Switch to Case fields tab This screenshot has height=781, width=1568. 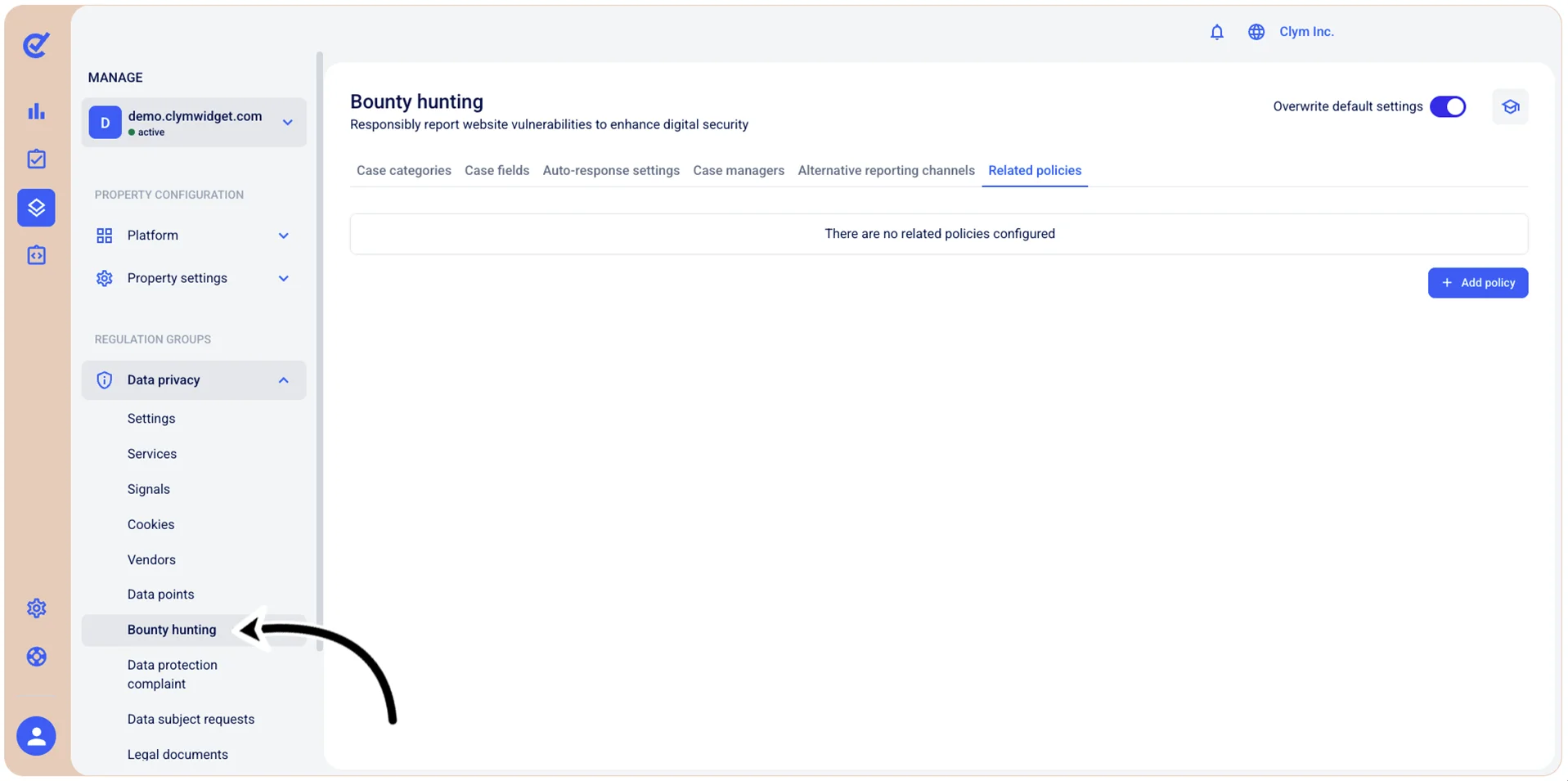coord(496,170)
